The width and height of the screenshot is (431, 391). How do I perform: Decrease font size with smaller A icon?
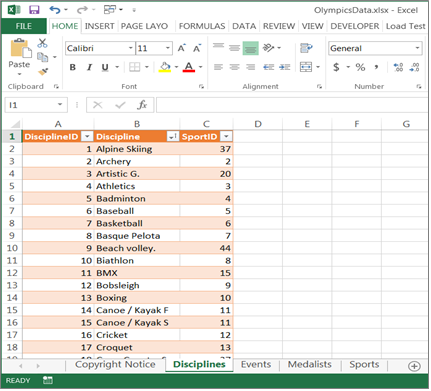click(x=197, y=48)
